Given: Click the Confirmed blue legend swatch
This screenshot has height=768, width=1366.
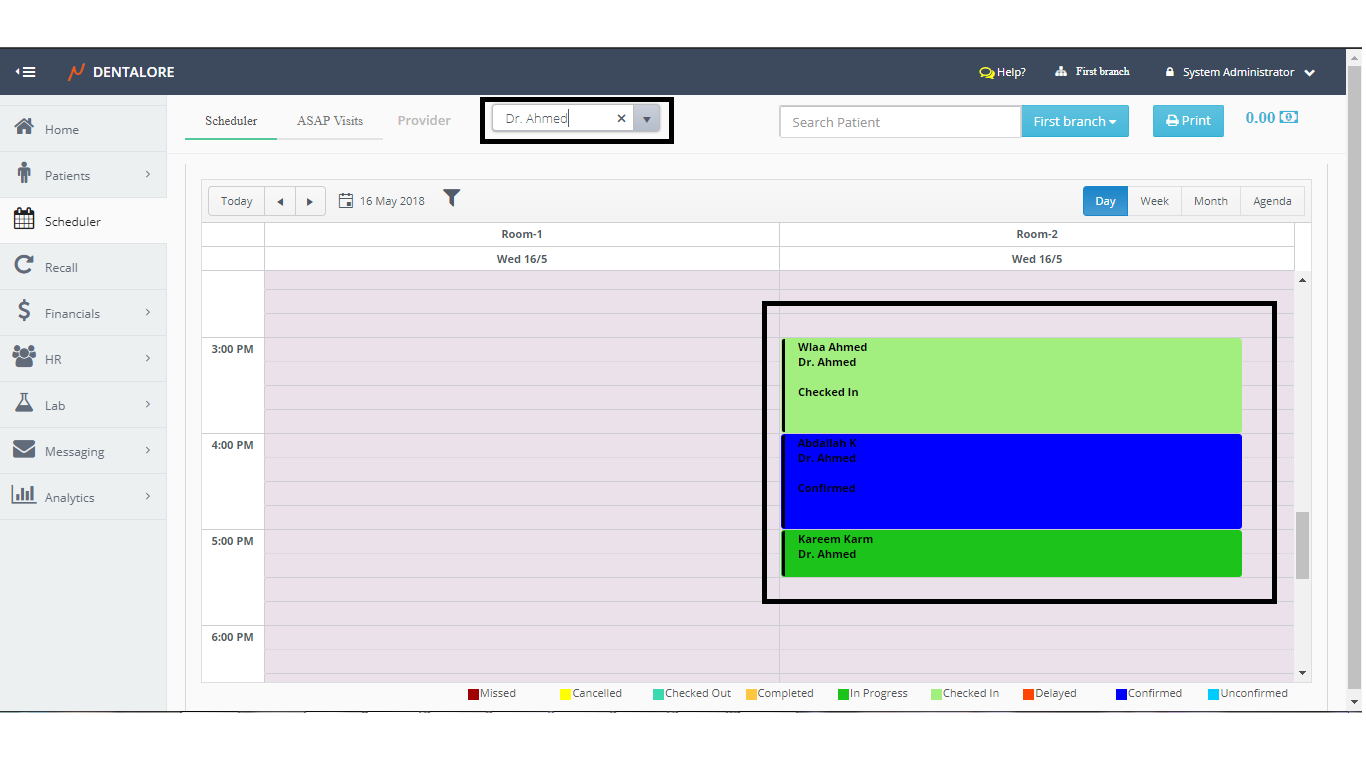Looking at the screenshot, I should point(1121,694).
